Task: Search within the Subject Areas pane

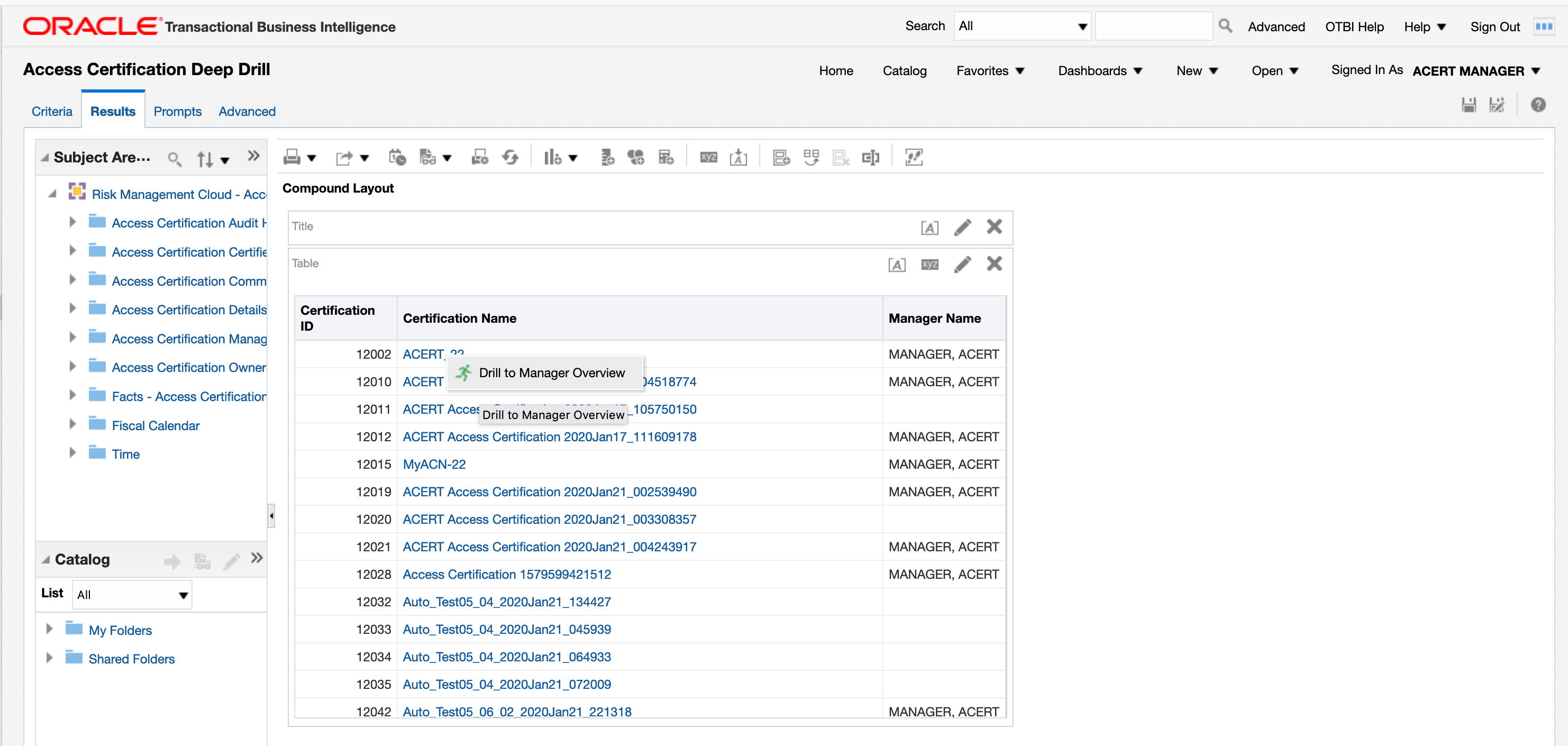Action: tap(175, 159)
